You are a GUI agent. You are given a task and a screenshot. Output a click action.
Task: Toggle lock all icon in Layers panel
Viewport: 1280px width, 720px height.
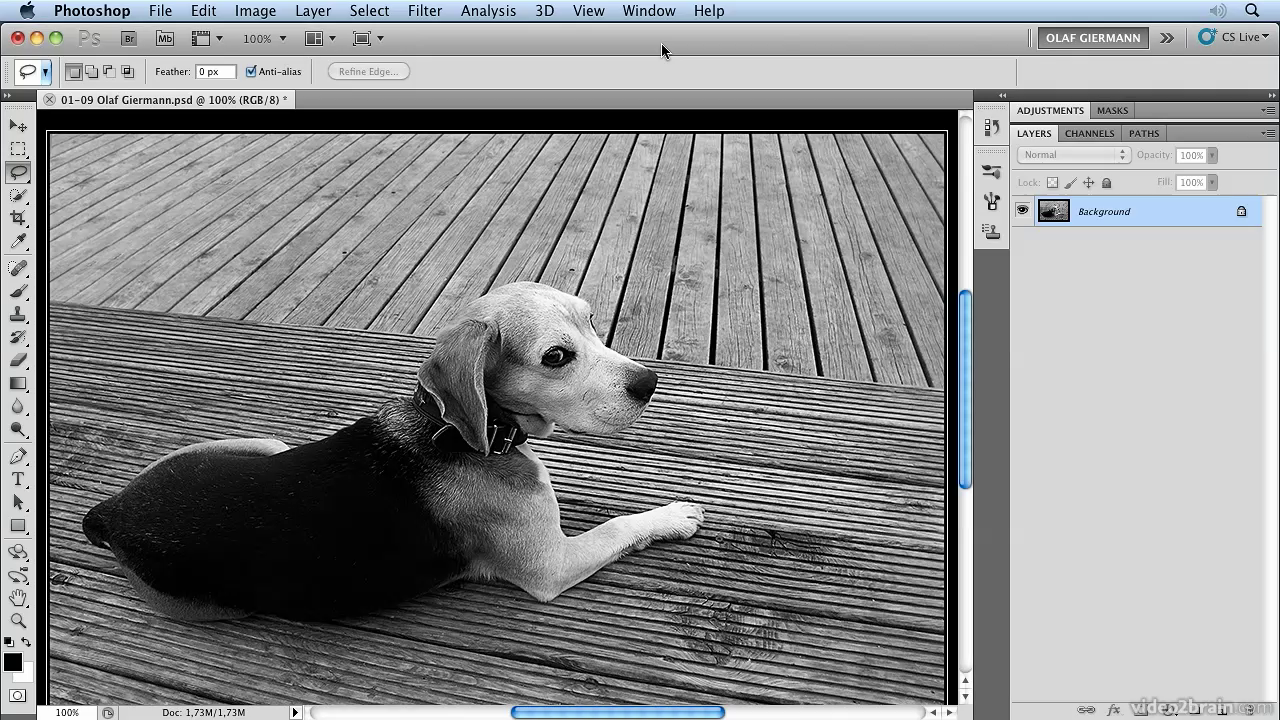(x=1106, y=182)
